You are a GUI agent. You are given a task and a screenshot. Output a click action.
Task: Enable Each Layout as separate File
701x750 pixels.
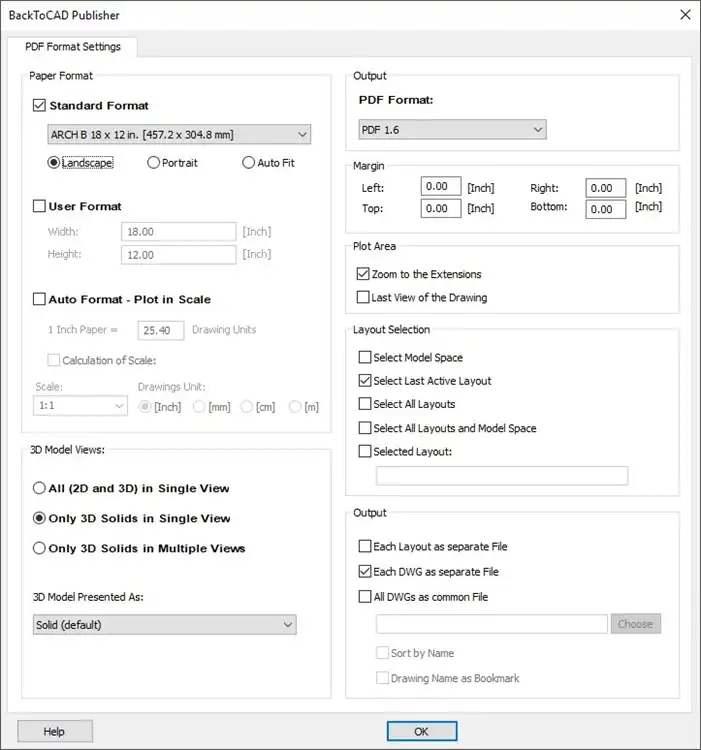[x=365, y=546]
